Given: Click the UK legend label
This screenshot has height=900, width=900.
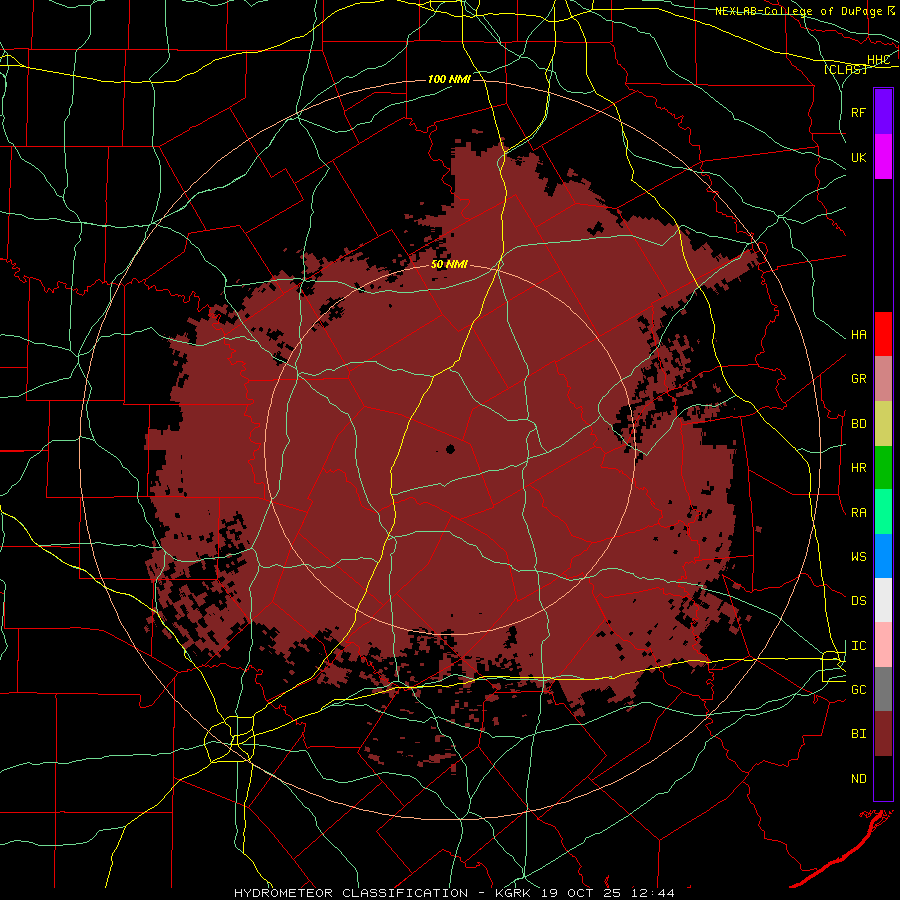Looking at the screenshot, I should click(859, 157).
